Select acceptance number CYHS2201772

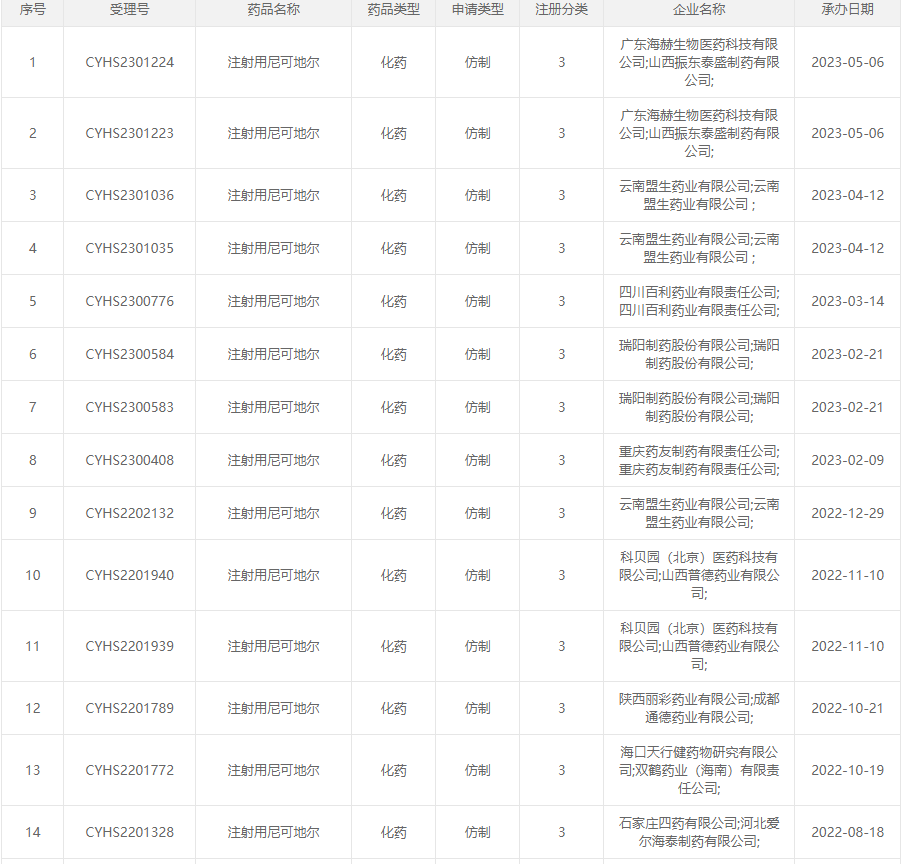pyautogui.click(x=129, y=770)
